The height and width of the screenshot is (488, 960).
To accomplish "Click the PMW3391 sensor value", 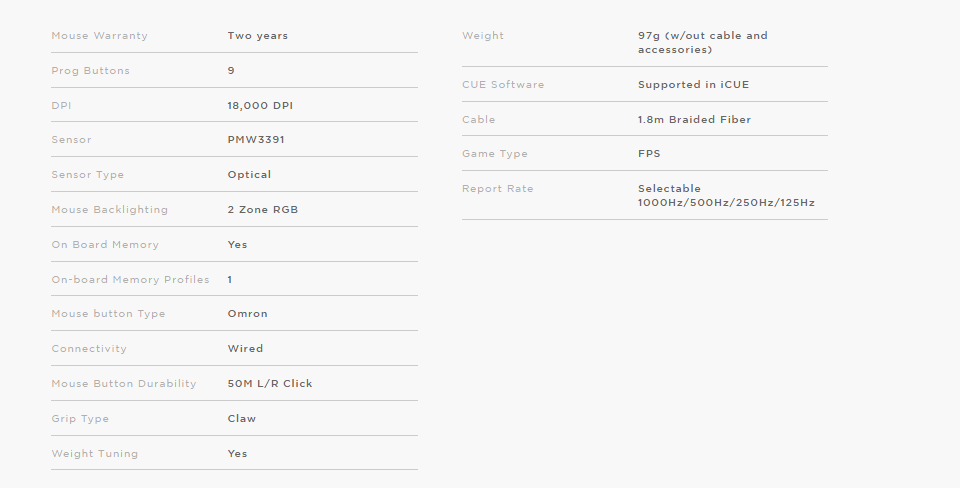I will pos(256,140).
